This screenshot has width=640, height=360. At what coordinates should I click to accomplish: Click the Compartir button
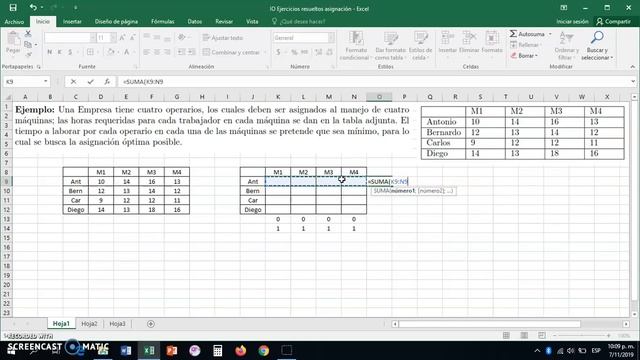pyautogui.click(x=613, y=22)
